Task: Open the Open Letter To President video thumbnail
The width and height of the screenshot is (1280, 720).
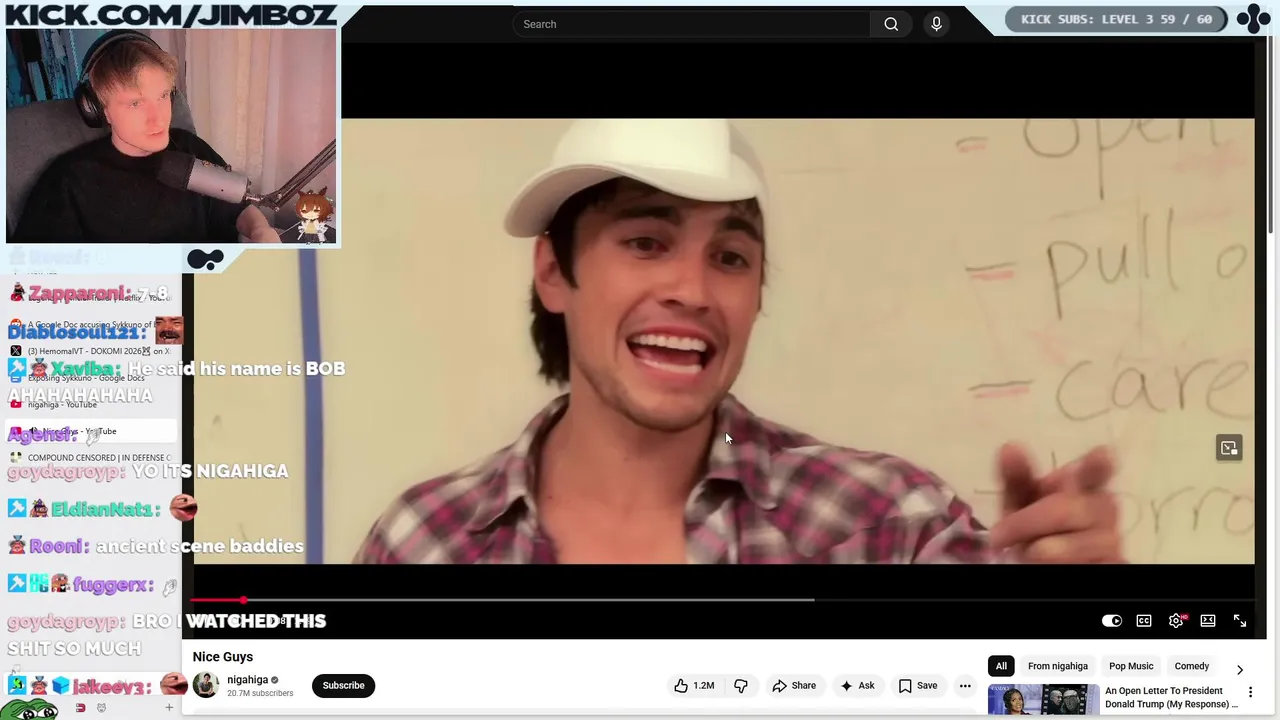Action: point(1043,699)
